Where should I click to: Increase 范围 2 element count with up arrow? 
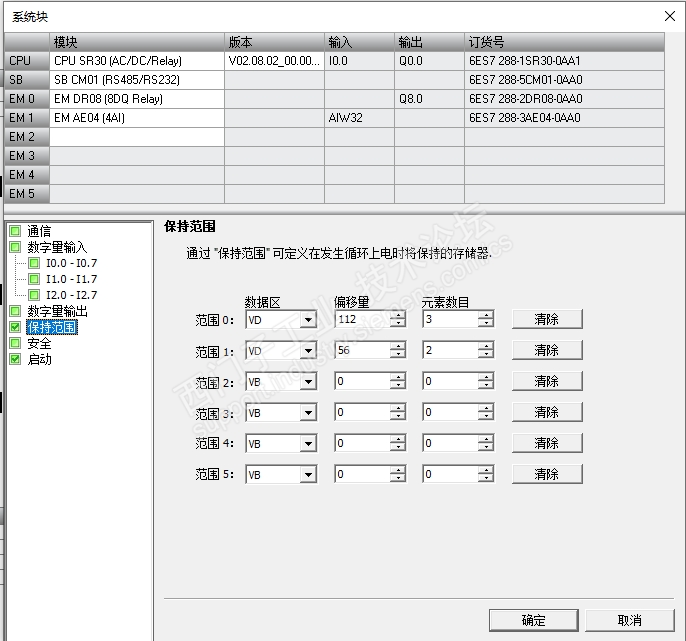tap(486, 377)
